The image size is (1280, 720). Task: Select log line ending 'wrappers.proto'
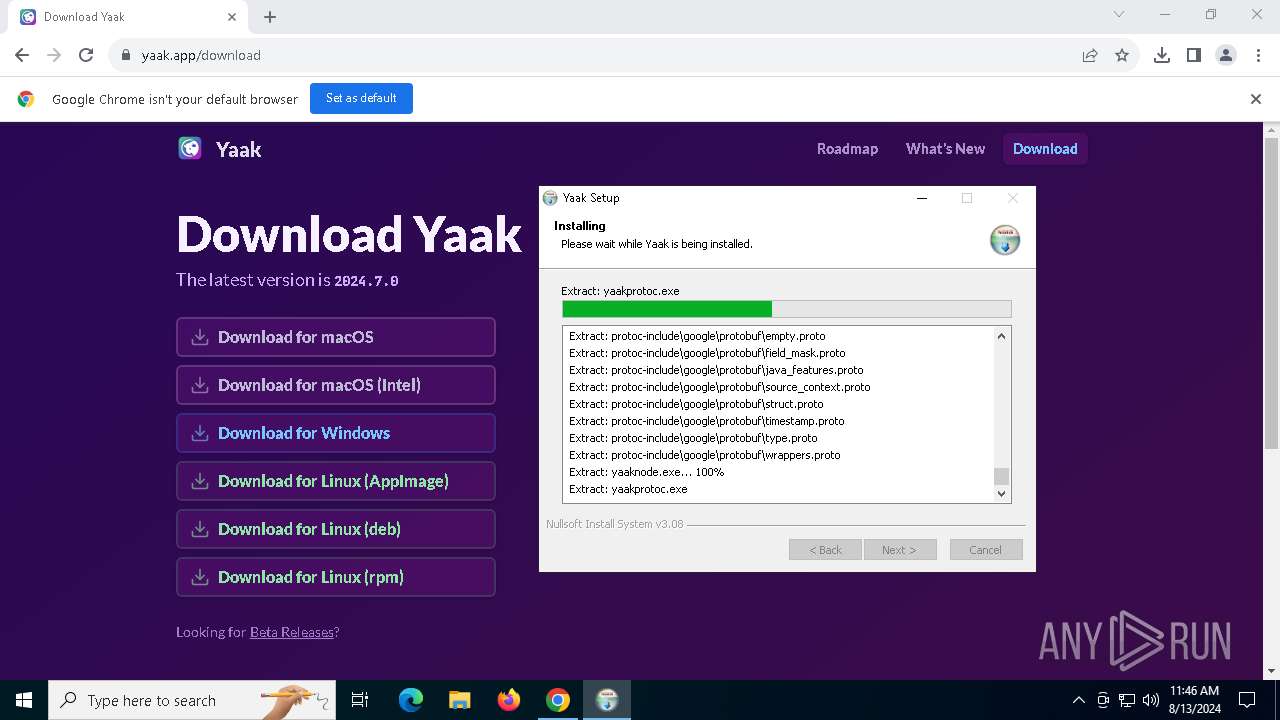[x=704, y=455]
